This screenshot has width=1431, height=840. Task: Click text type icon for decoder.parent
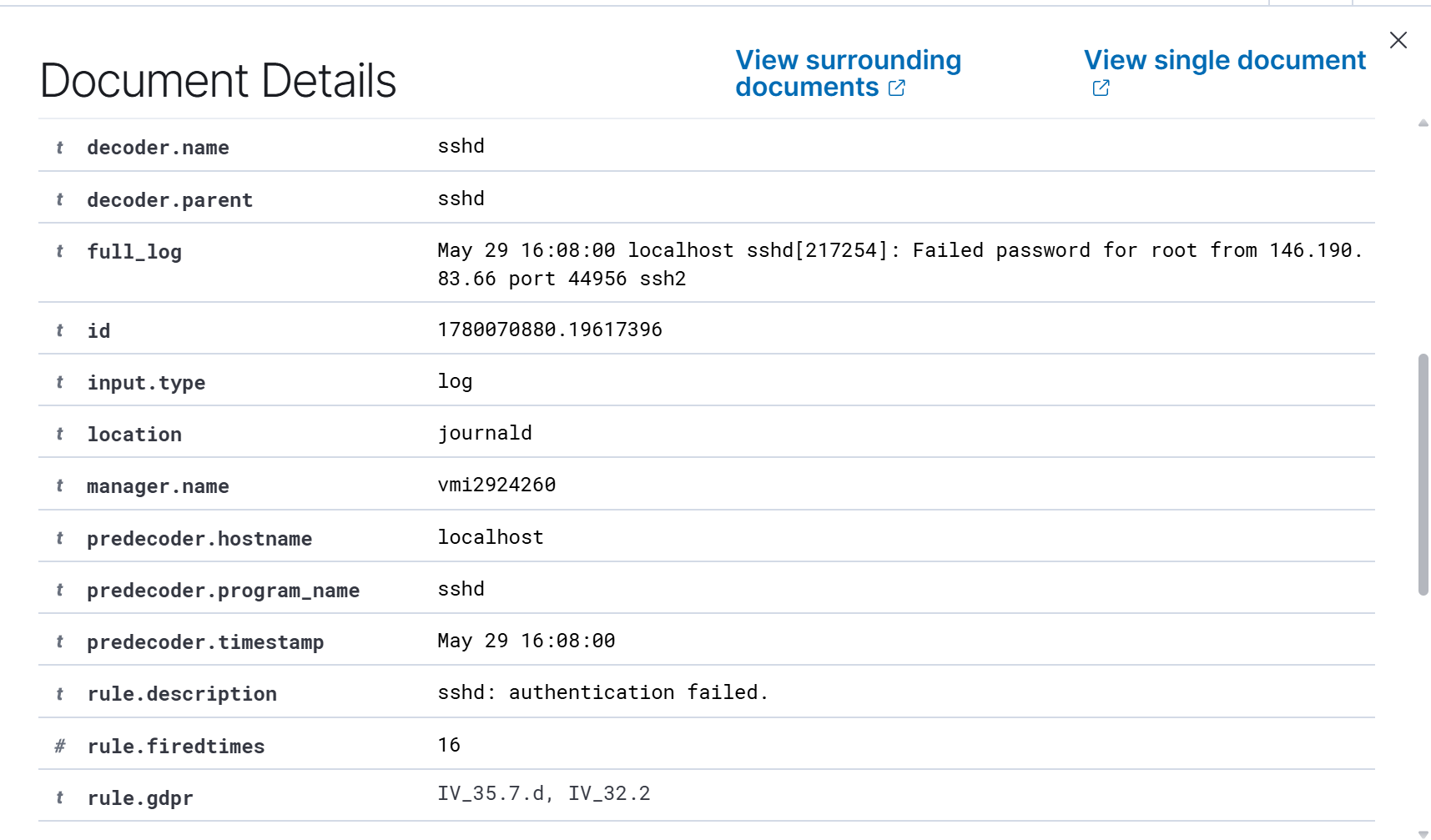(x=59, y=199)
